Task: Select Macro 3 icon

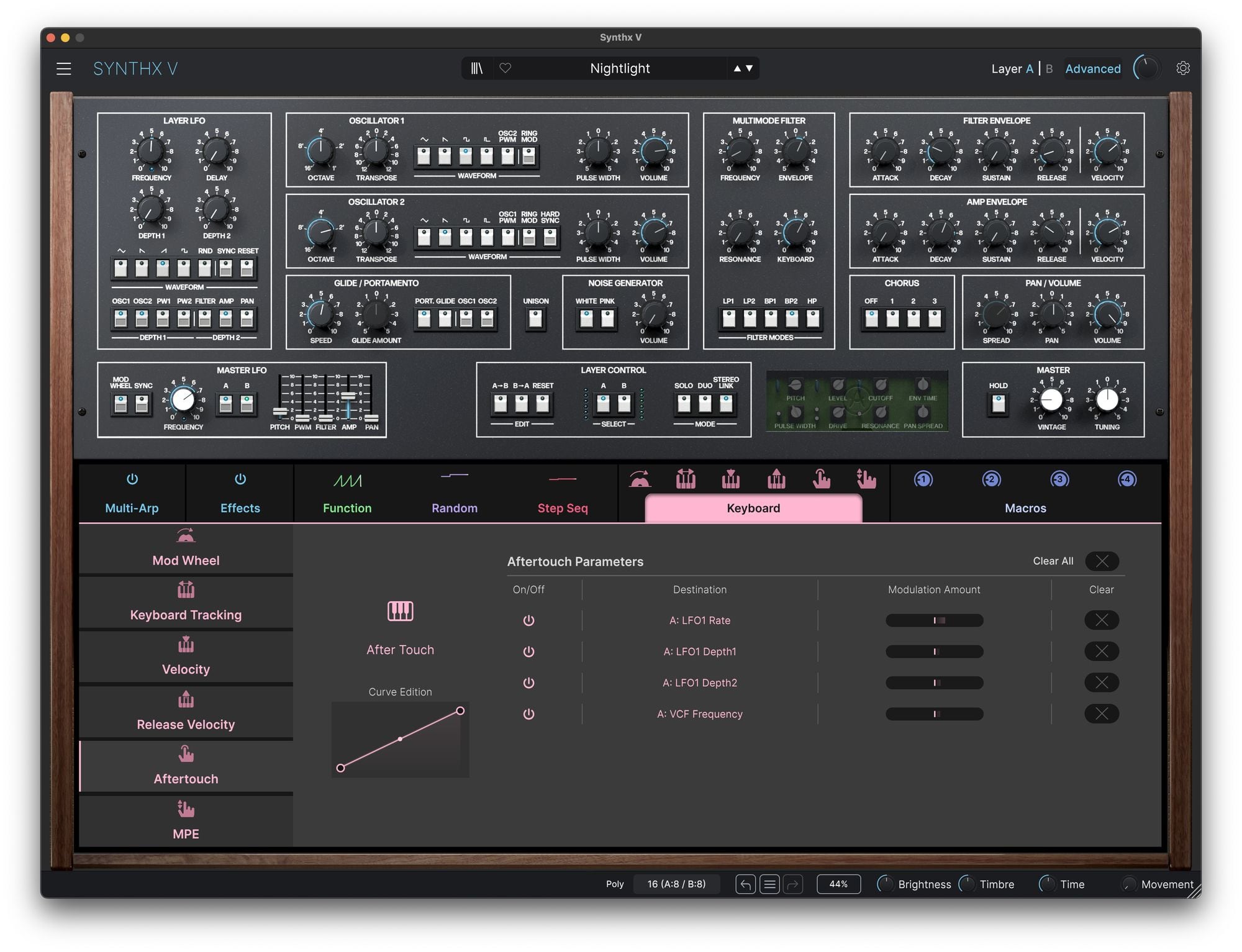Action: (1059, 479)
